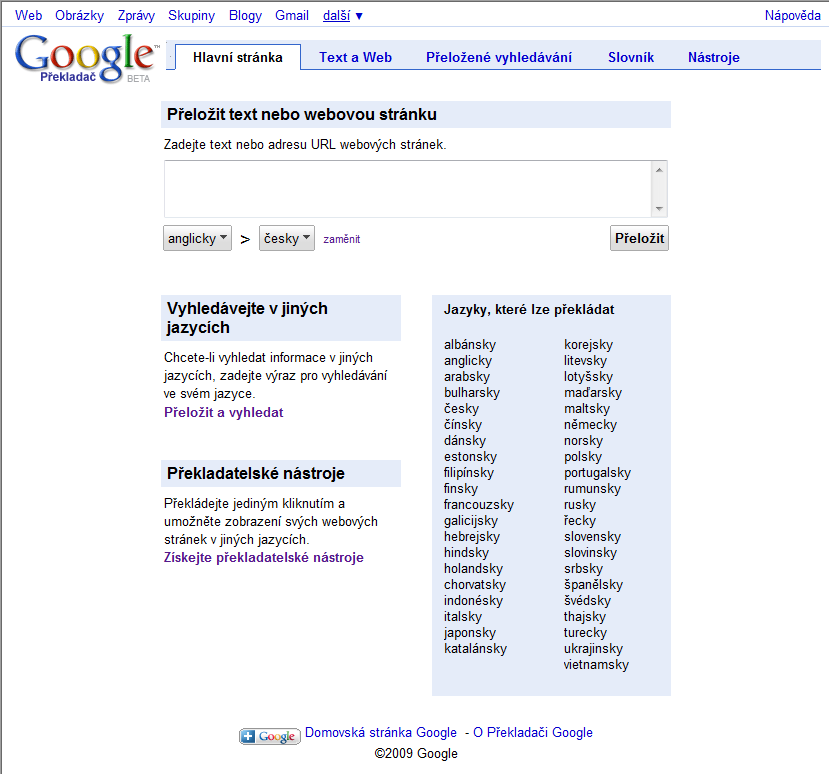This screenshot has width=829, height=774.
Task: Click inside the translation text area
Action: [x=408, y=189]
